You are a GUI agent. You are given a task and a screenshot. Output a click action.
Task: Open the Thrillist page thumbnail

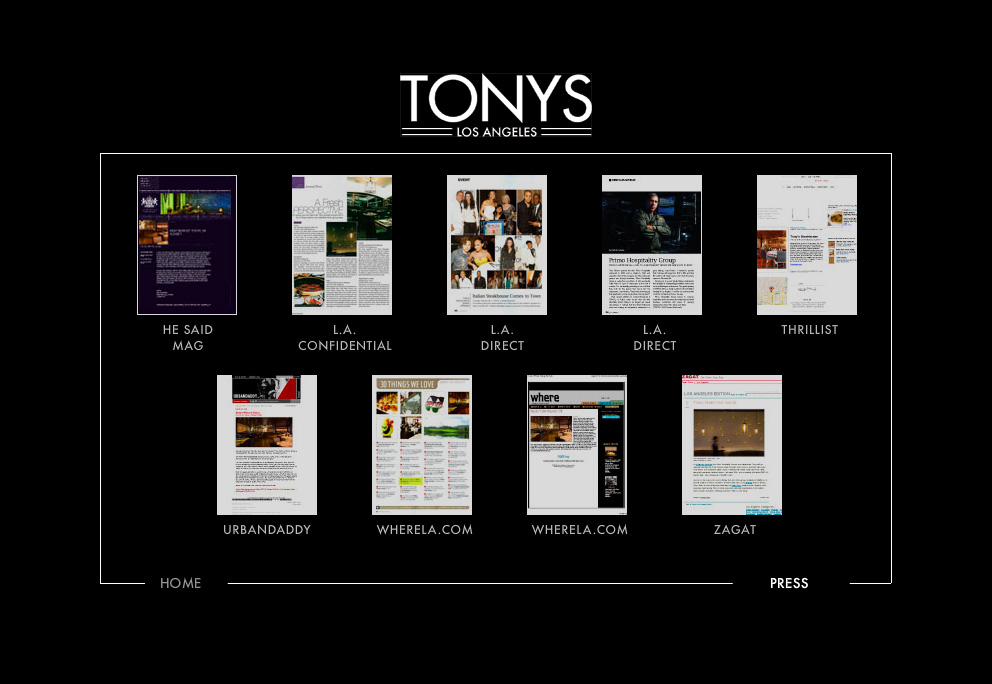(807, 245)
